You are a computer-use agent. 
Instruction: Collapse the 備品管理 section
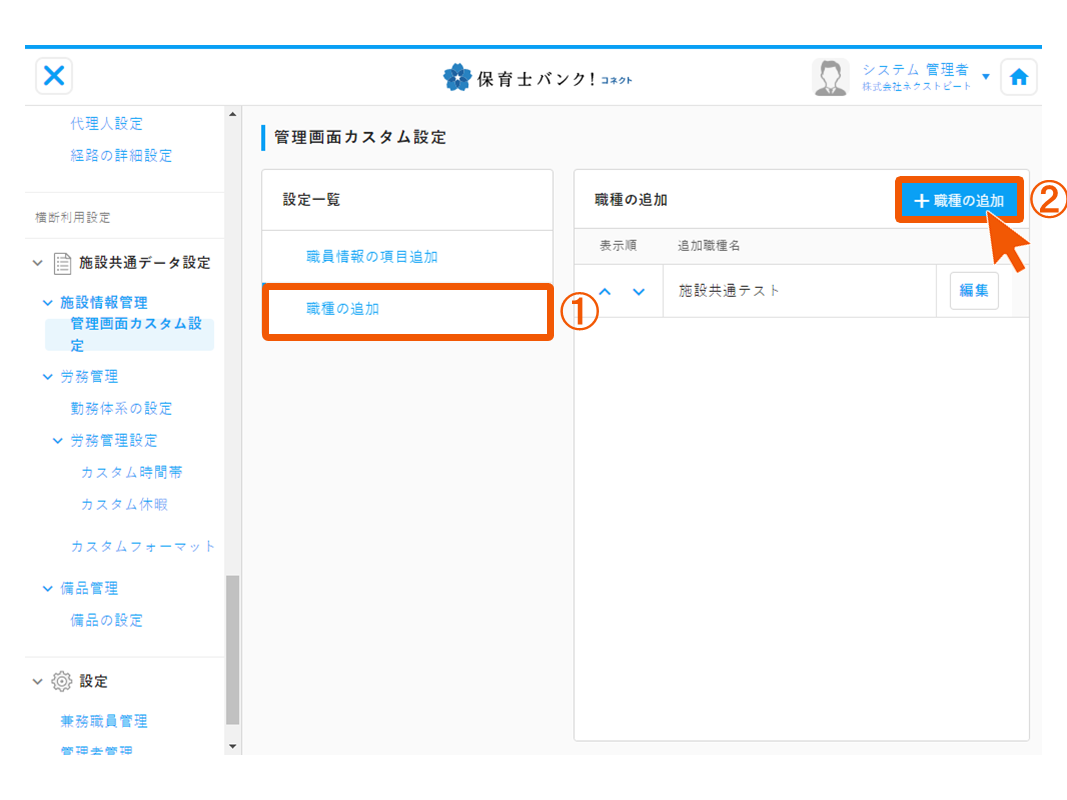pos(48,589)
